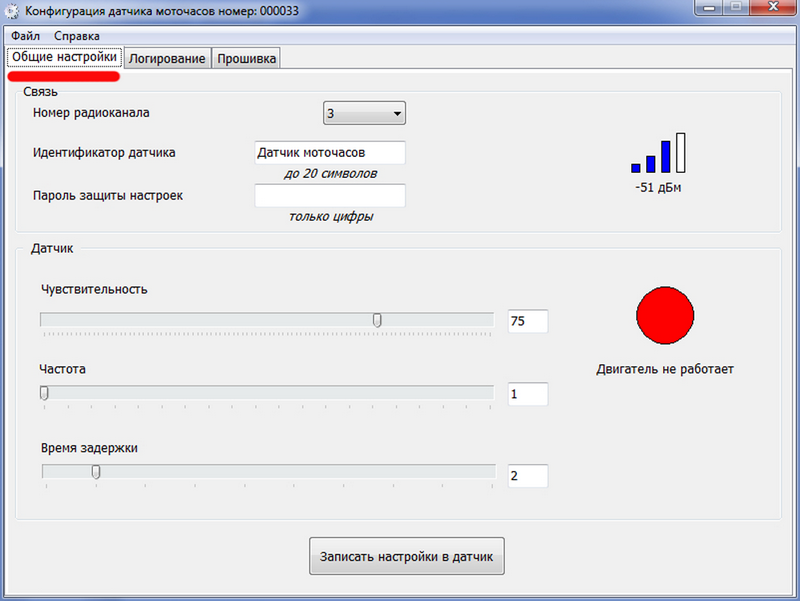
Task: Focus the Пароль защиты настроек field
Action: pos(330,195)
